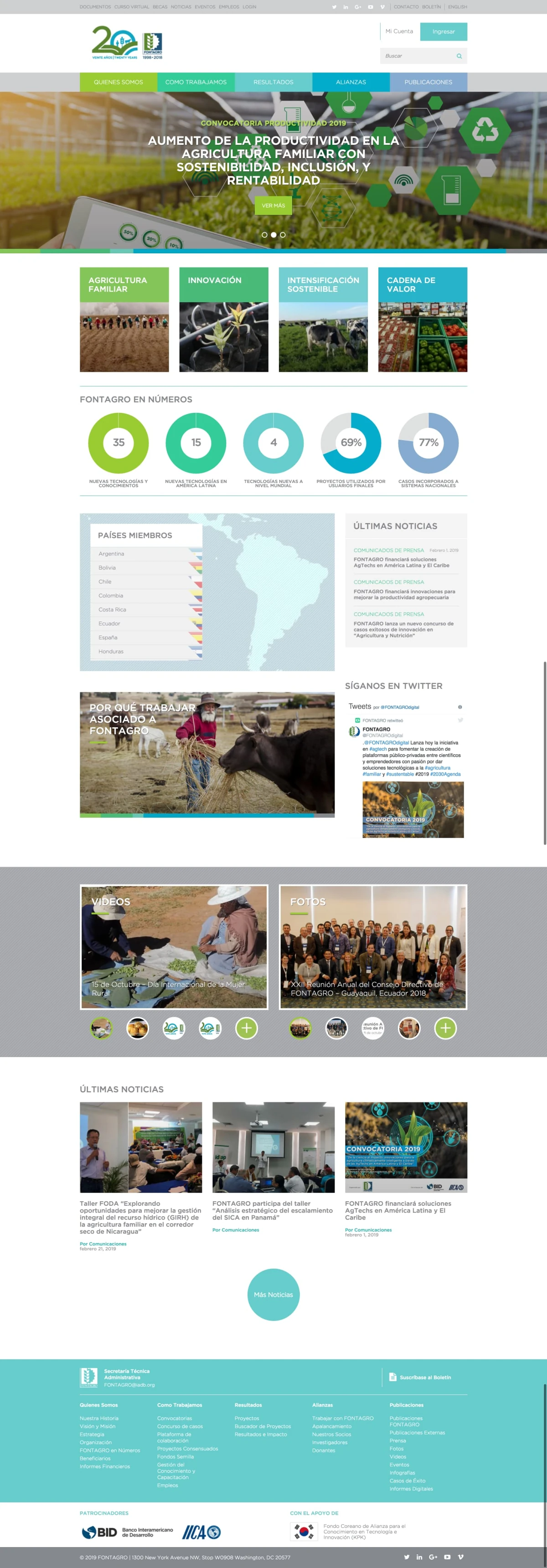The height and width of the screenshot is (1568, 547).
Task: Click the document icon beside Suscríbase al Boletín
Action: pyautogui.click(x=393, y=1377)
